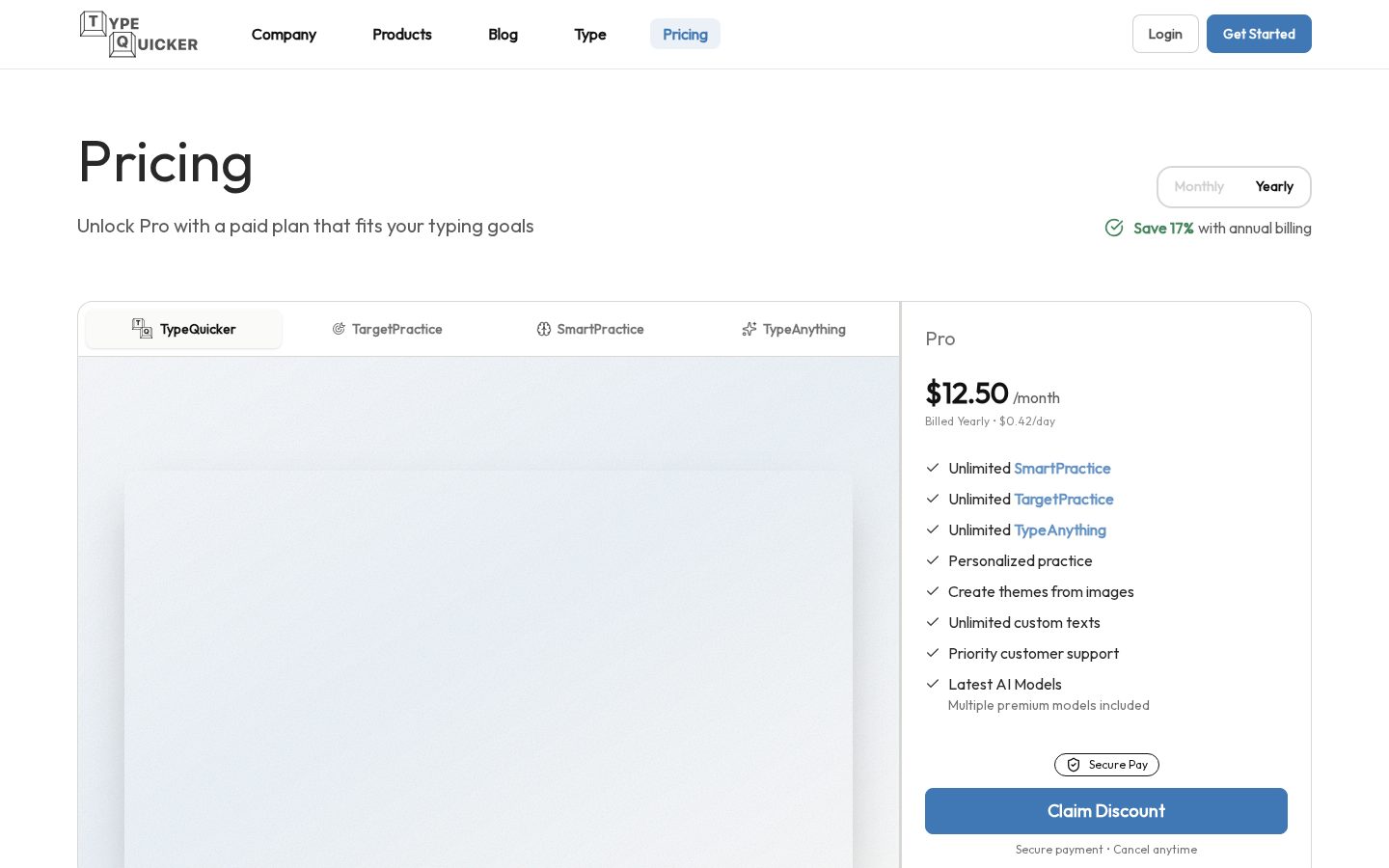
Task: Click the TypeQuicker tab keyboard icon
Action: click(142, 329)
